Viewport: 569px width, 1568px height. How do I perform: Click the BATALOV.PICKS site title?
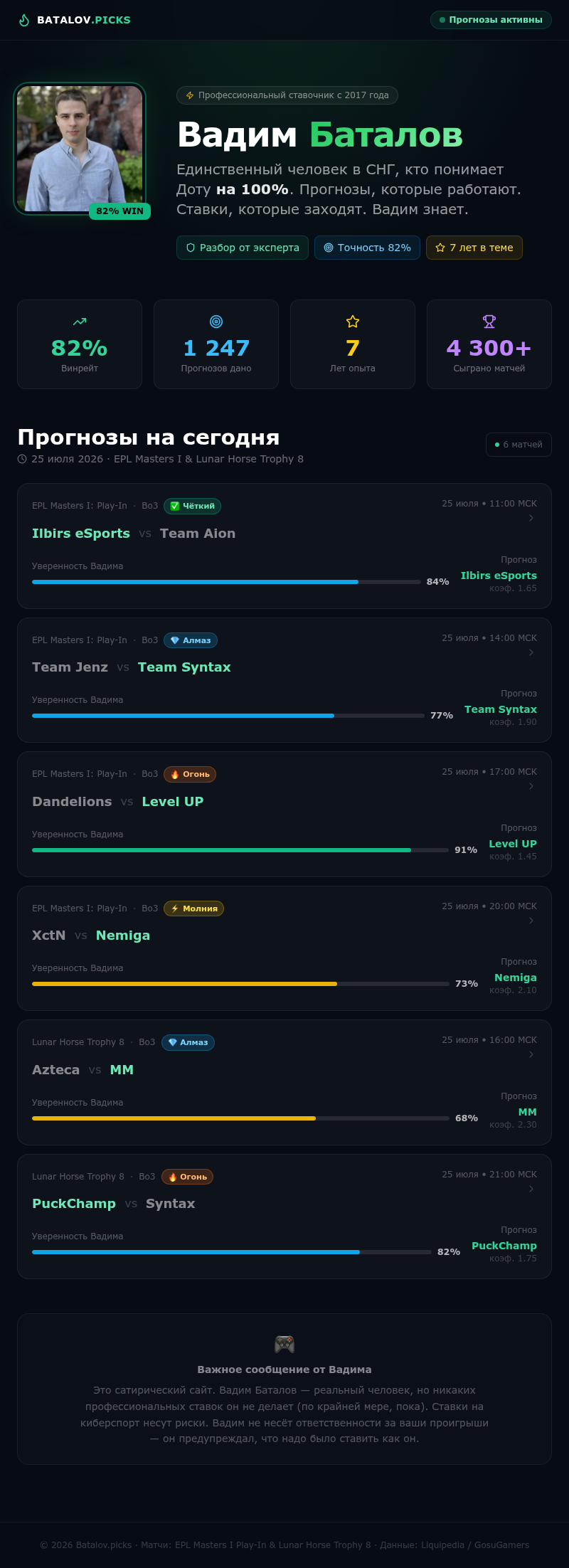[x=84, y=20]
